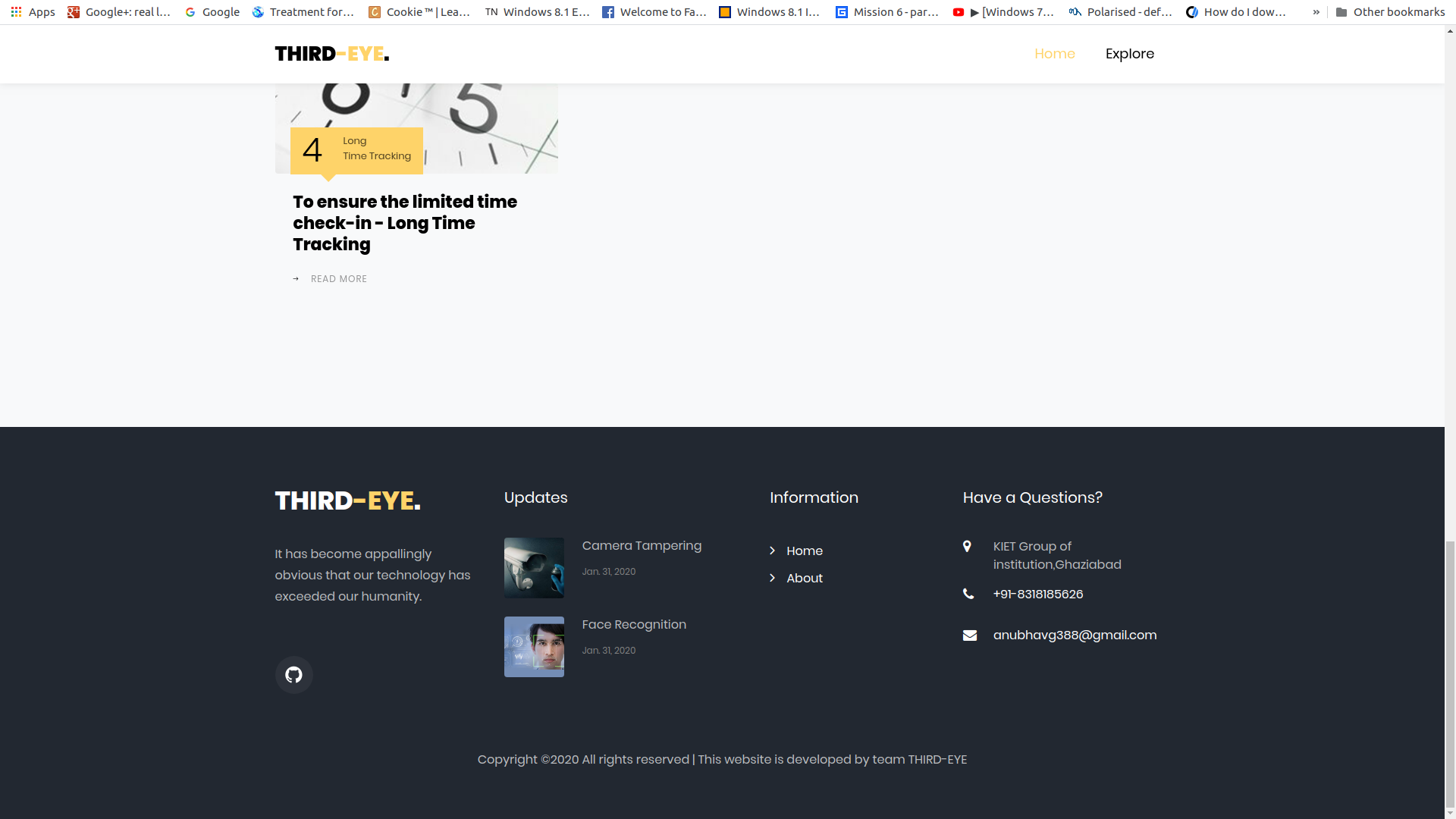This screenshot has height=819, width=1456.
Task: Open the Facebook bookmark favicon
Action: click(x=607, y=12)
